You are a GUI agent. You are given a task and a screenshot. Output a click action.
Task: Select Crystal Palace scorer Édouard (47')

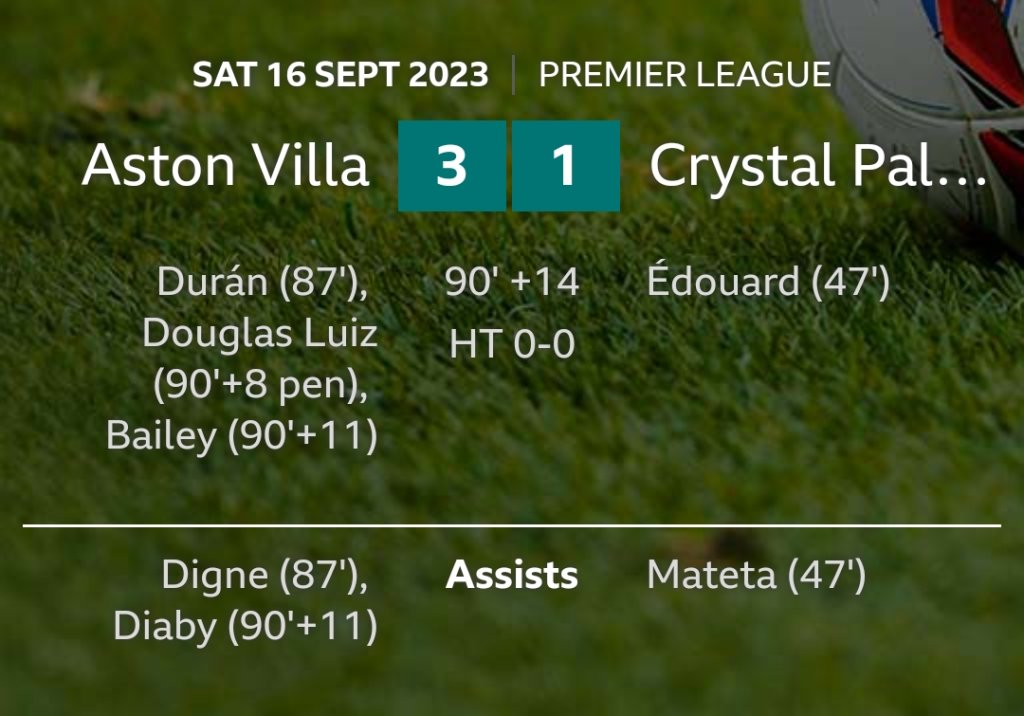click(x=768, y=282)
